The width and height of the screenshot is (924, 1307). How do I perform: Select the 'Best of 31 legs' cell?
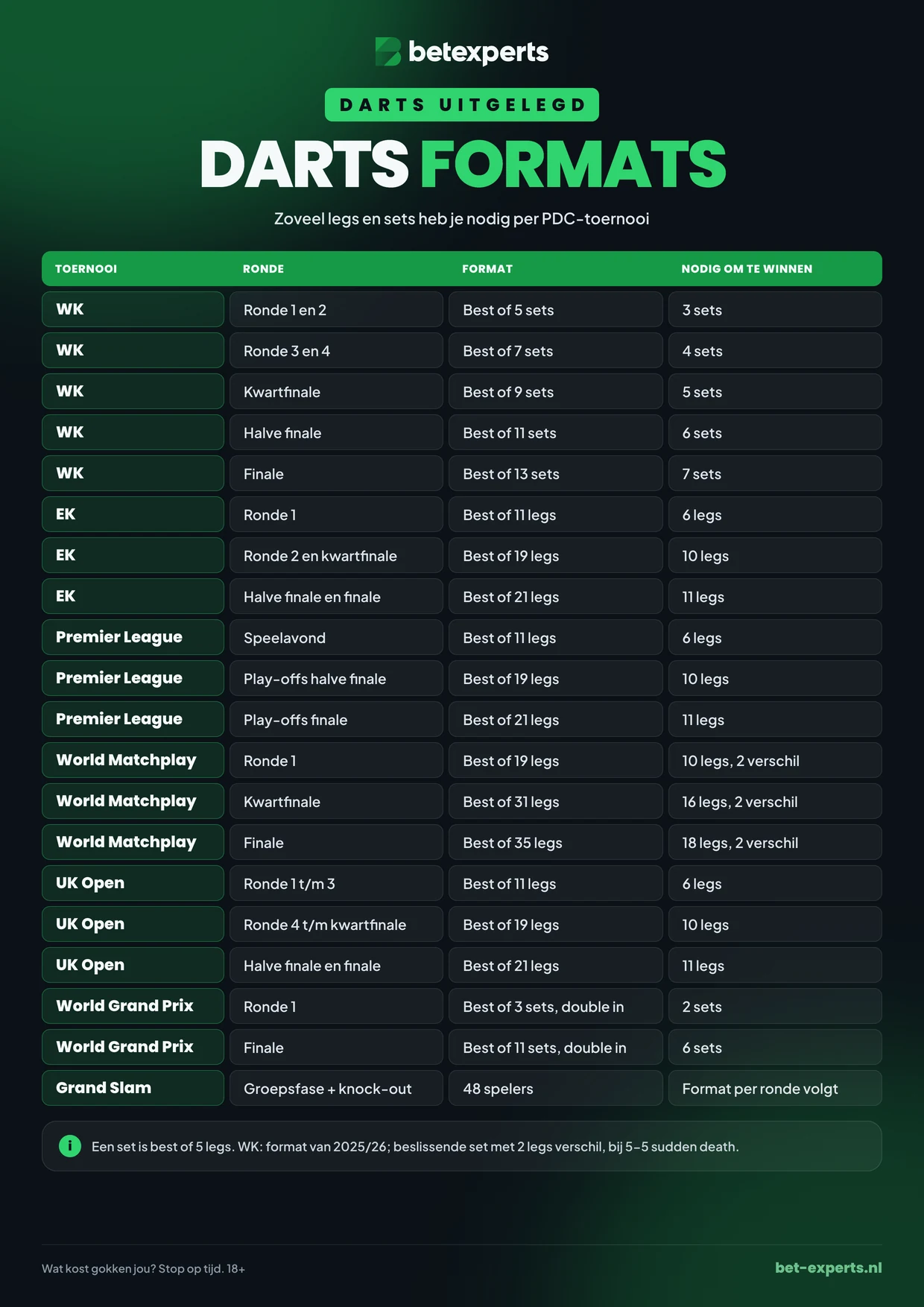(x=555, y=801)
